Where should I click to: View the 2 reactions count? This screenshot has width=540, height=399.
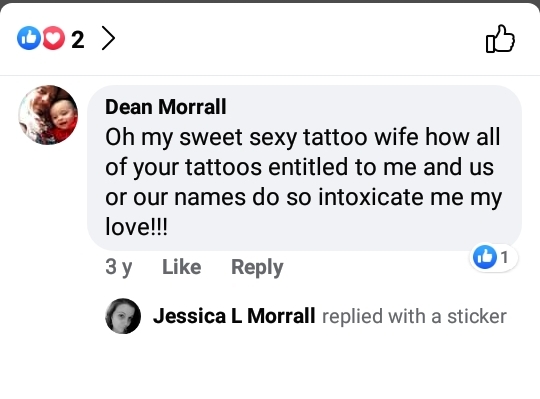click(78, 40)
